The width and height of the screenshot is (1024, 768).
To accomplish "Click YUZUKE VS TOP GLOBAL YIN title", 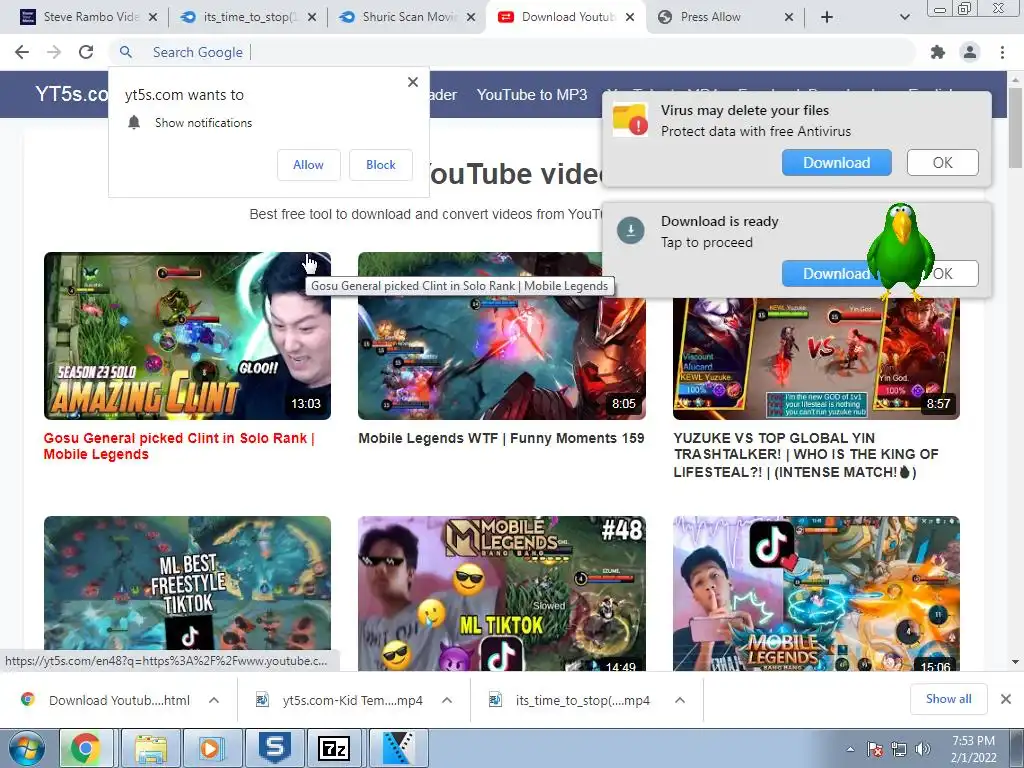I will (806, 455).
